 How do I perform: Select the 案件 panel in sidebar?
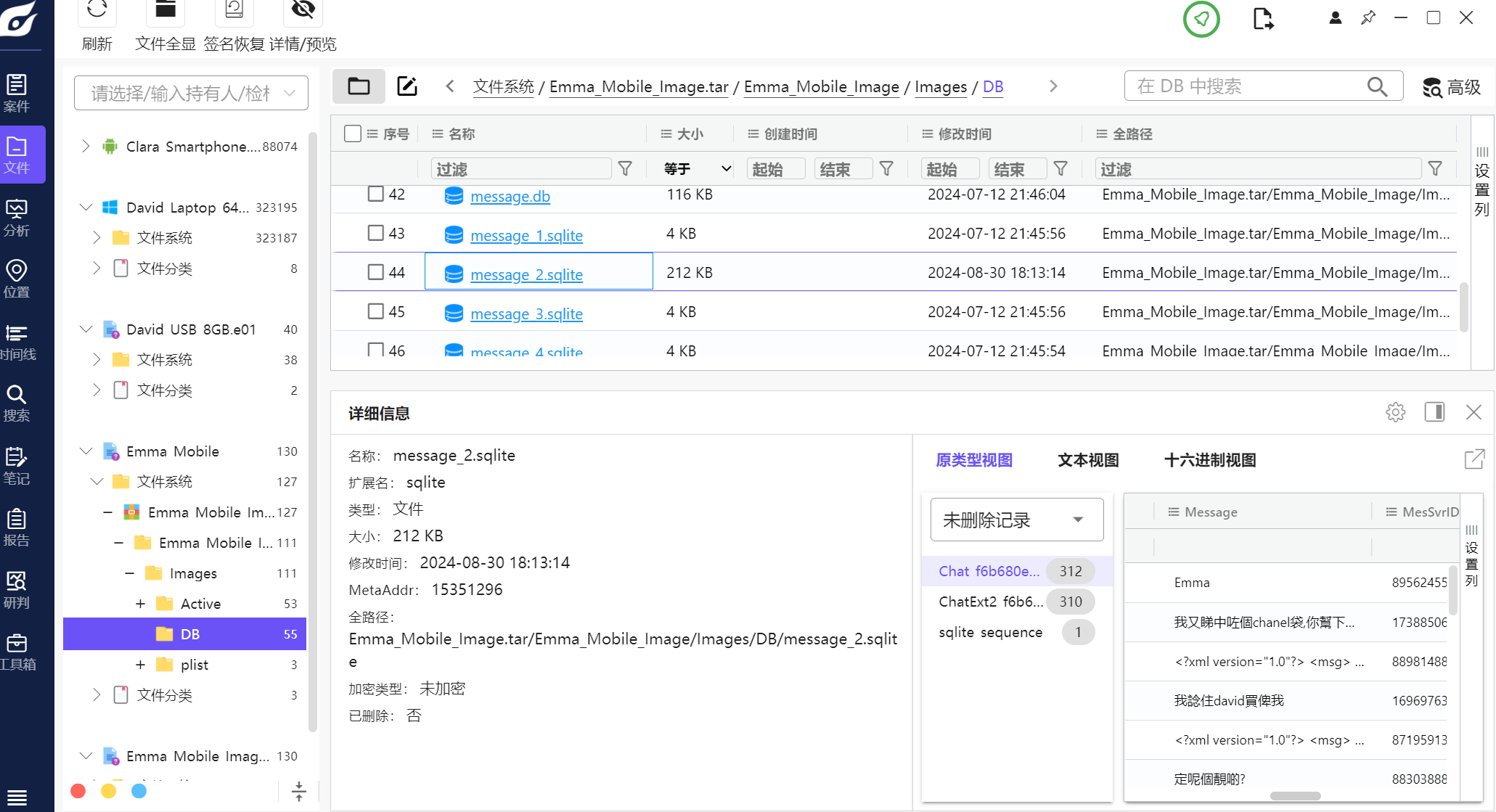(17, 93)
